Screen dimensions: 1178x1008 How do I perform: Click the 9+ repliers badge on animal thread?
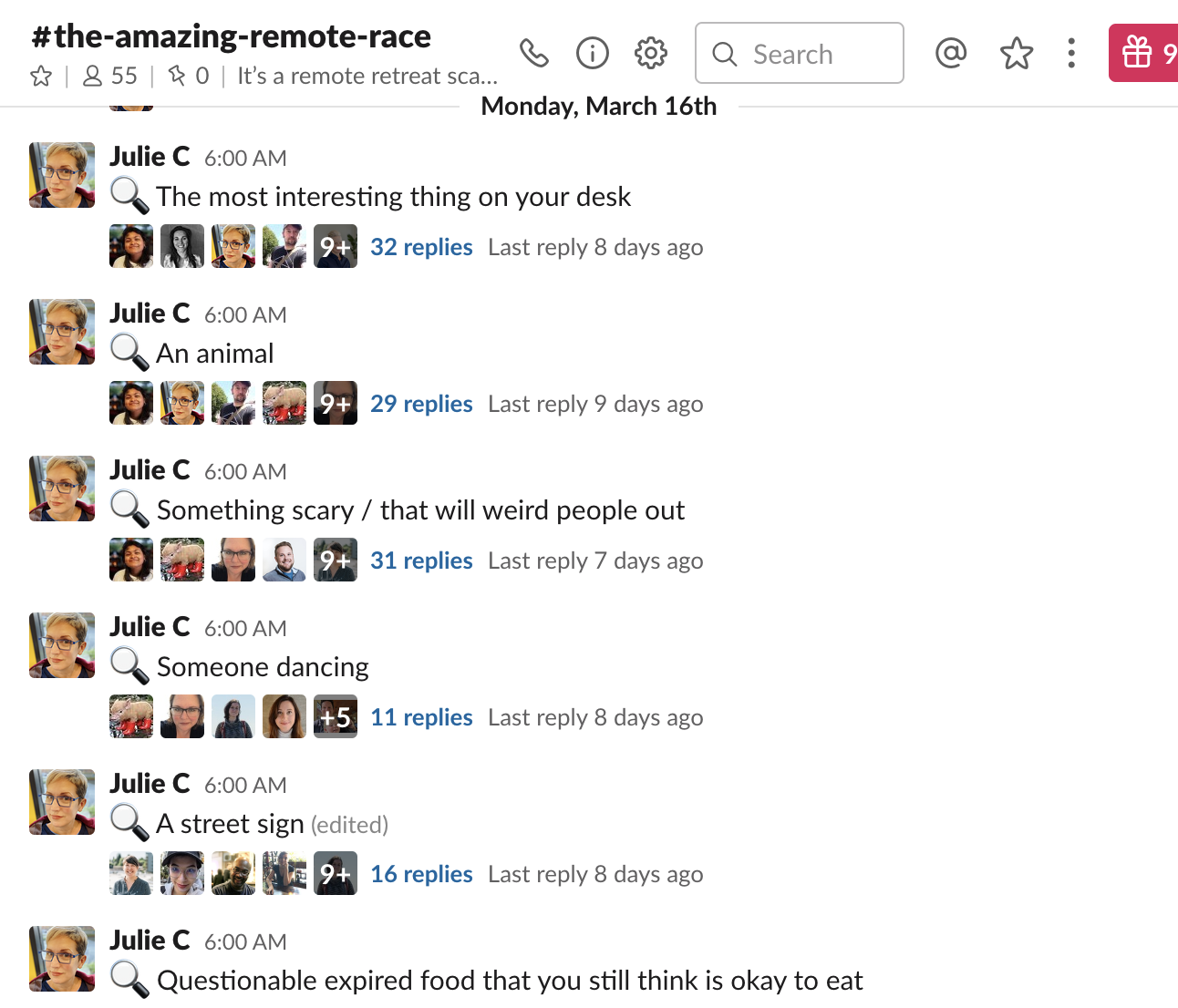click(336, 403)
